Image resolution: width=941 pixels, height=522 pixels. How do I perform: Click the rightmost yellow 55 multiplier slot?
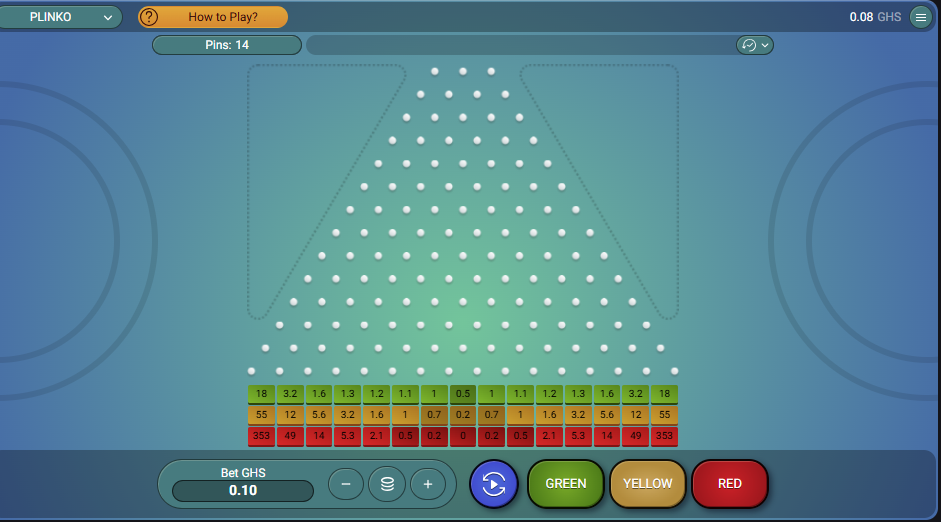[664, 414]
